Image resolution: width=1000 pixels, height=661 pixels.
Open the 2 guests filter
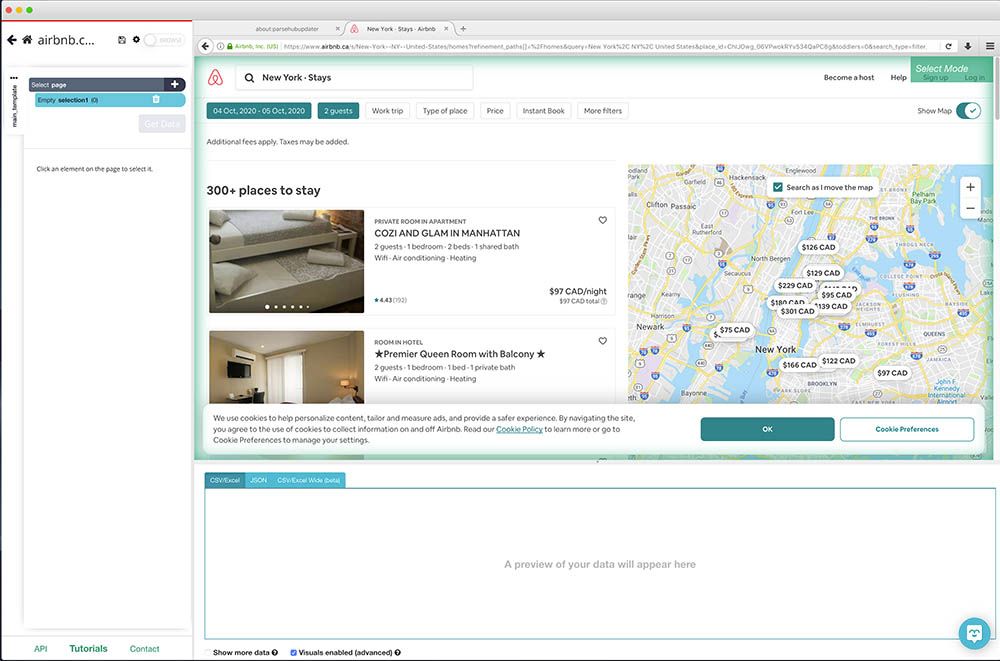(x=338, y=110)
